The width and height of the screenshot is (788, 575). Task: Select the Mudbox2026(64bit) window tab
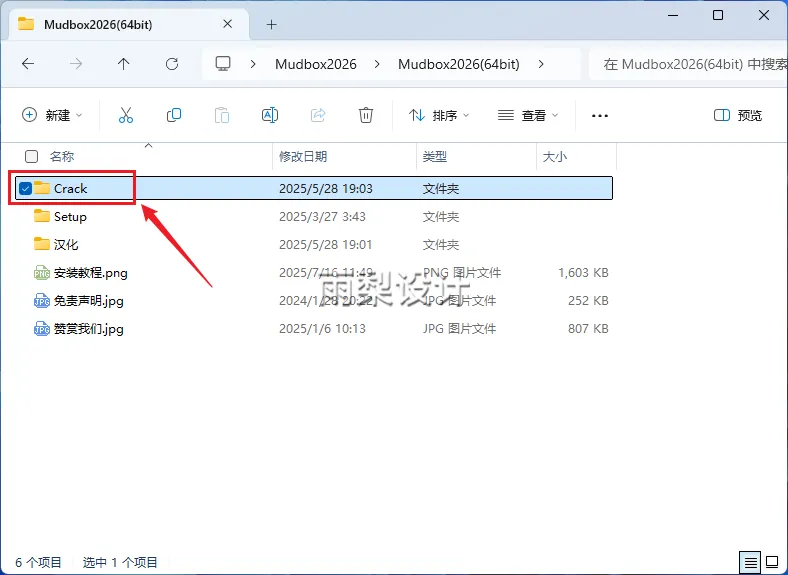tap(129, 24)
